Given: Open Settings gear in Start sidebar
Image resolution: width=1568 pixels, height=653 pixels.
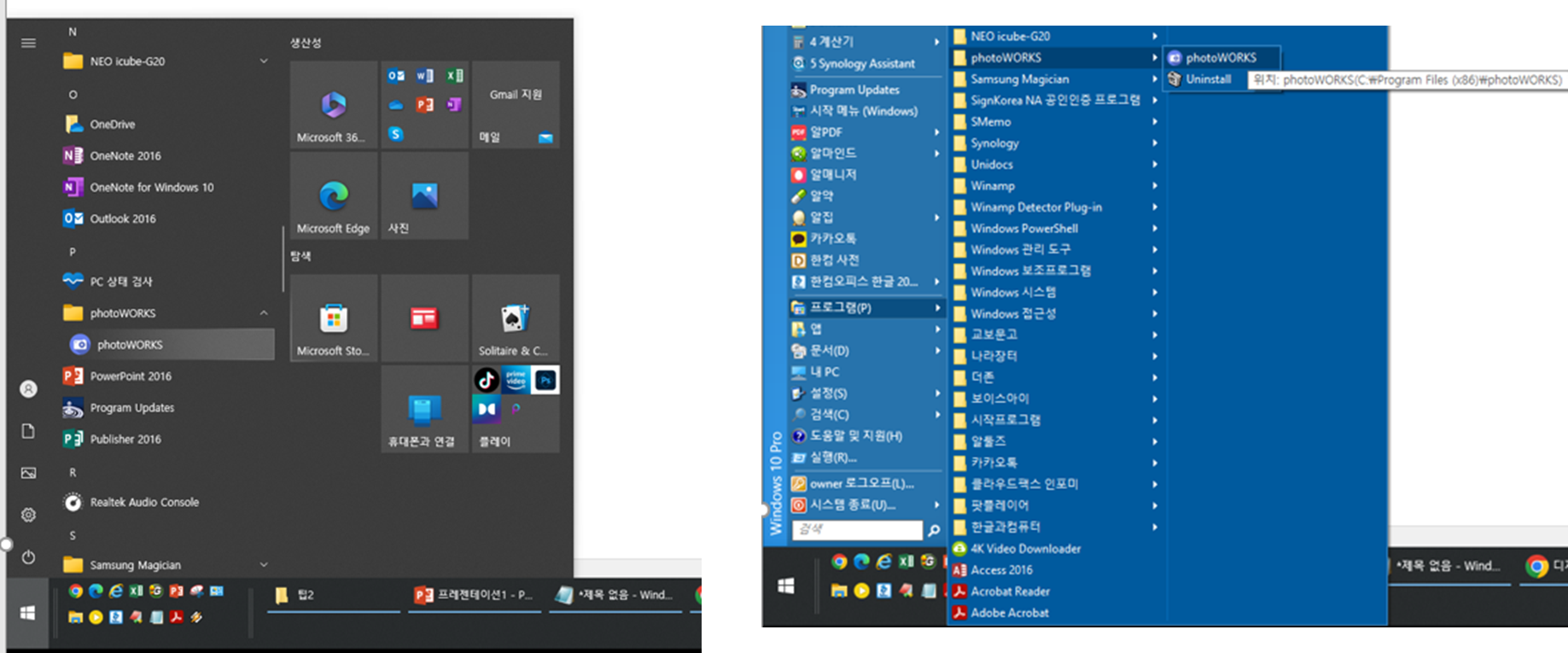Looking at the screenshot, I should 28,515.
